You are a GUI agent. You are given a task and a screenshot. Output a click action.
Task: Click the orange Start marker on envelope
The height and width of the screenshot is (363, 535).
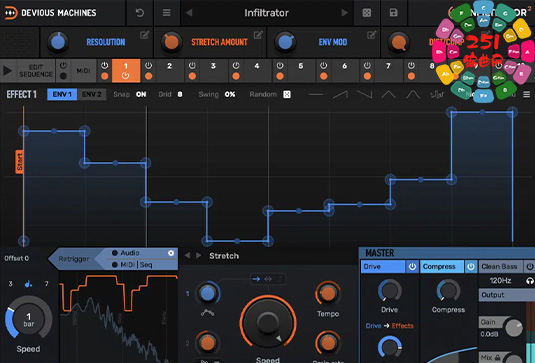click(19, 162)
